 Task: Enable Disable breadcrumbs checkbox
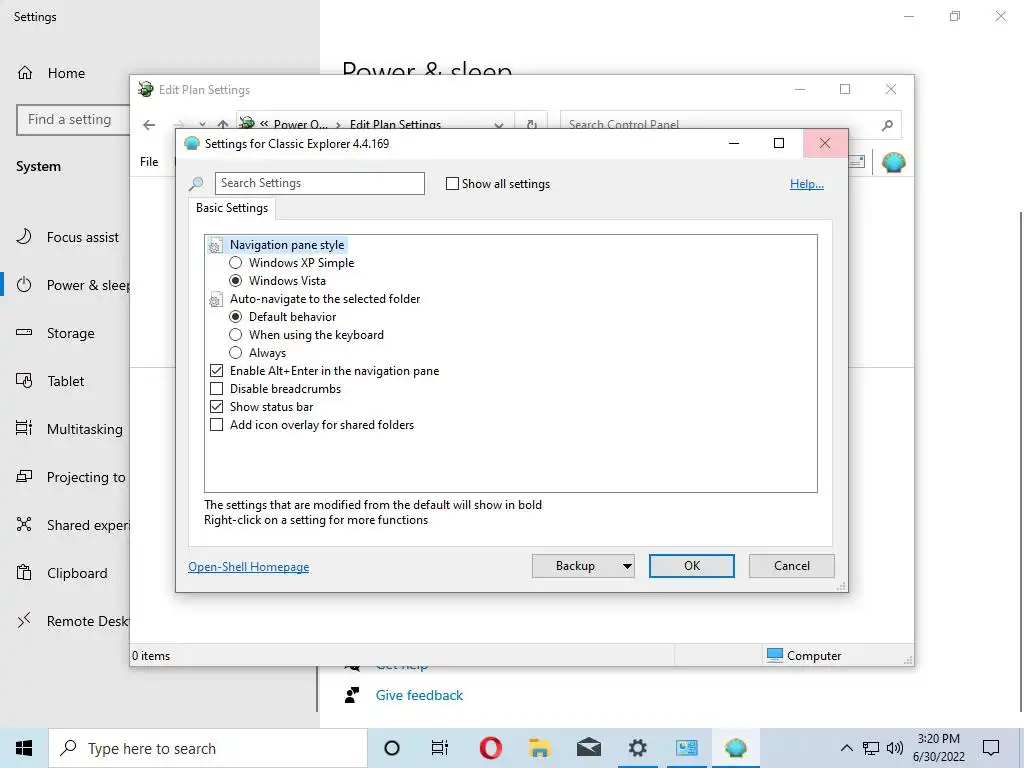pos(217,389)
